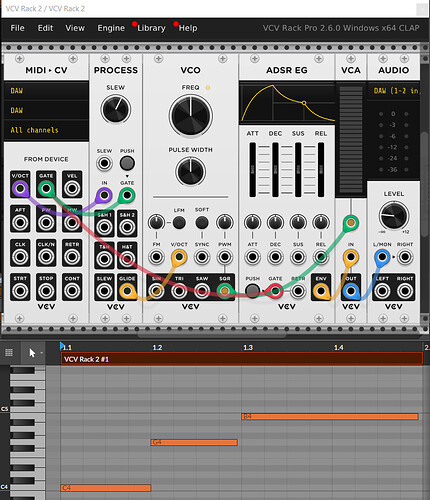Toggle the LFM button on VCO
Screen dimensions: 430x500
coord(179,222)
